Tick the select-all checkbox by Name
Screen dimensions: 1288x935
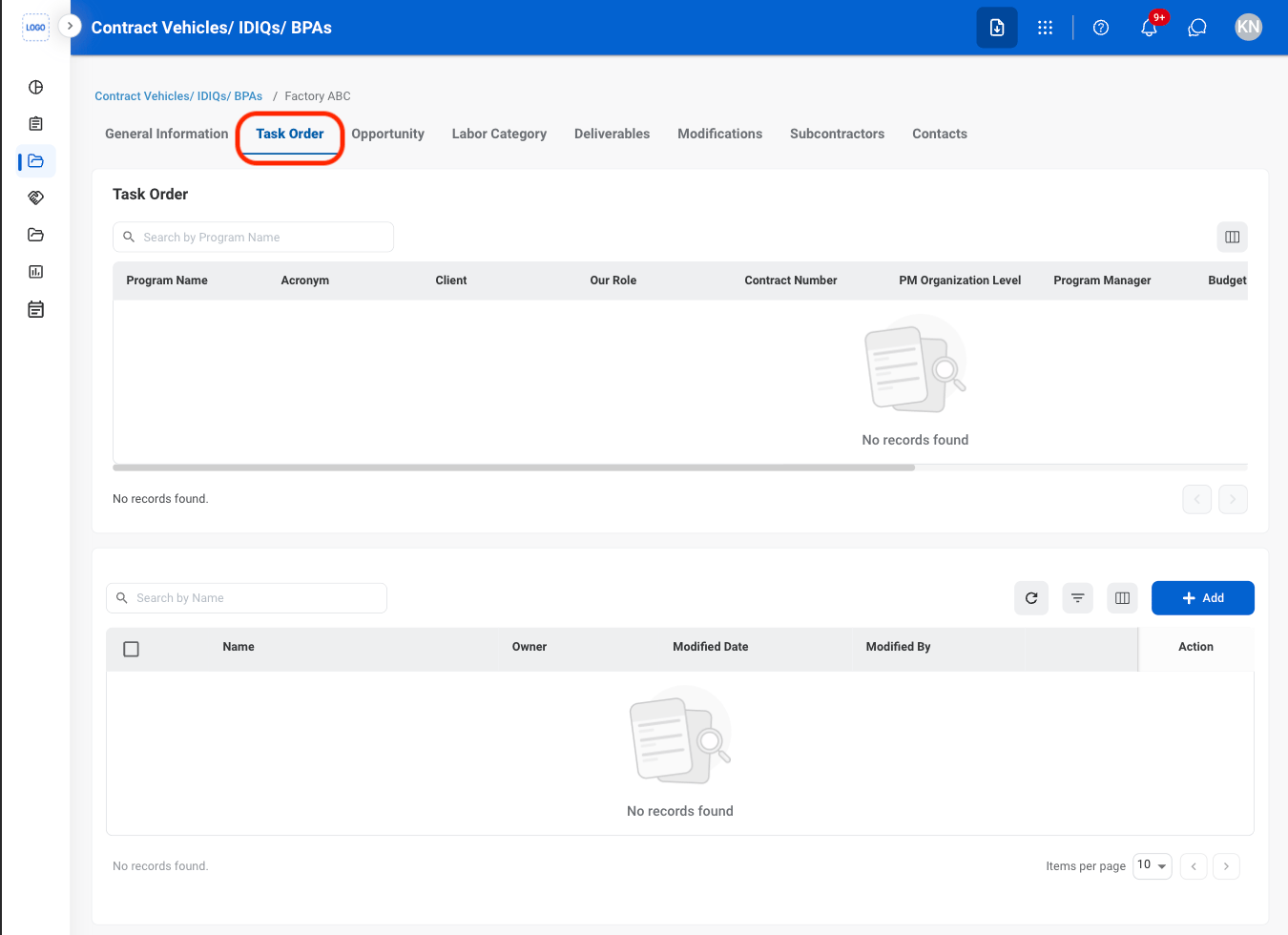tap(132, 649)
